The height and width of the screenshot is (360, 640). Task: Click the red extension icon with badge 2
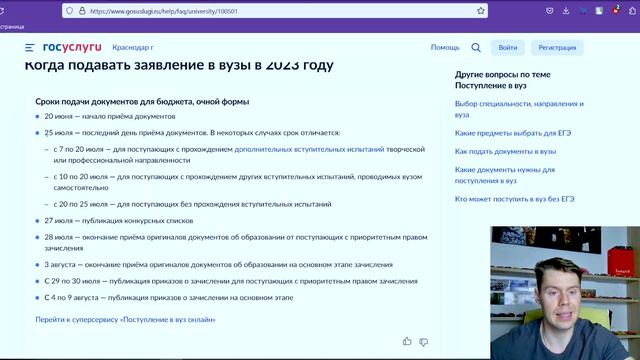pyautogui.click(x=616, y=10)
